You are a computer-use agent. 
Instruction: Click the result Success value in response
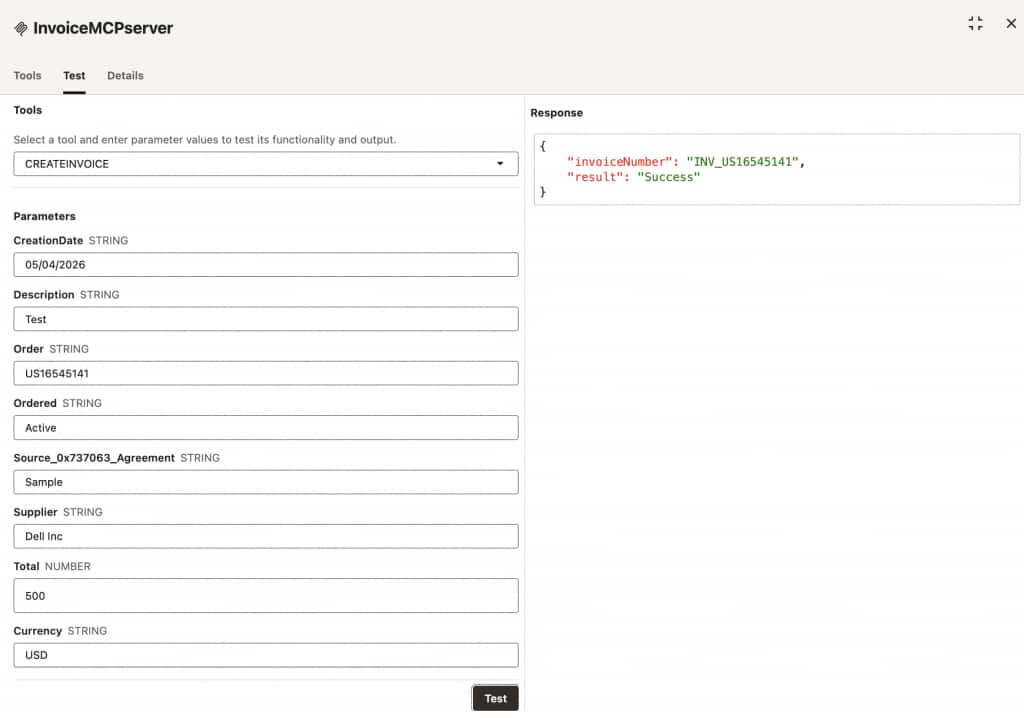668,177
